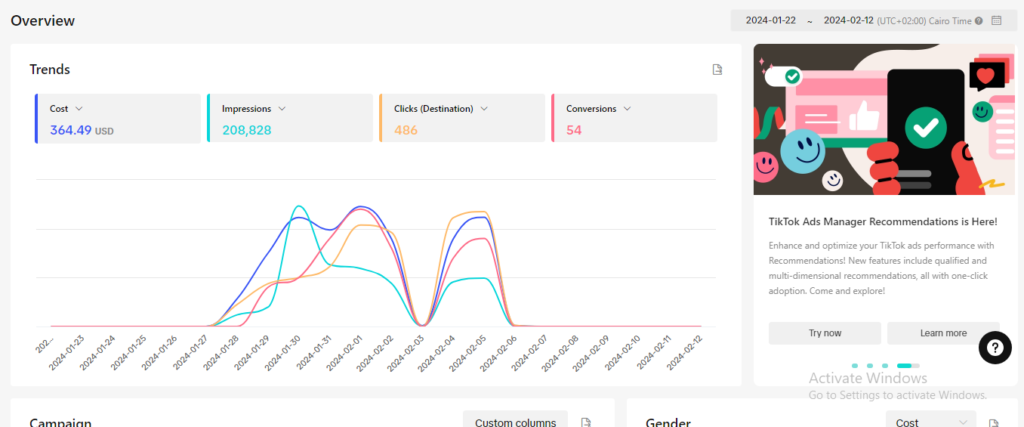Click the Gender section export icon

[994, 422]
